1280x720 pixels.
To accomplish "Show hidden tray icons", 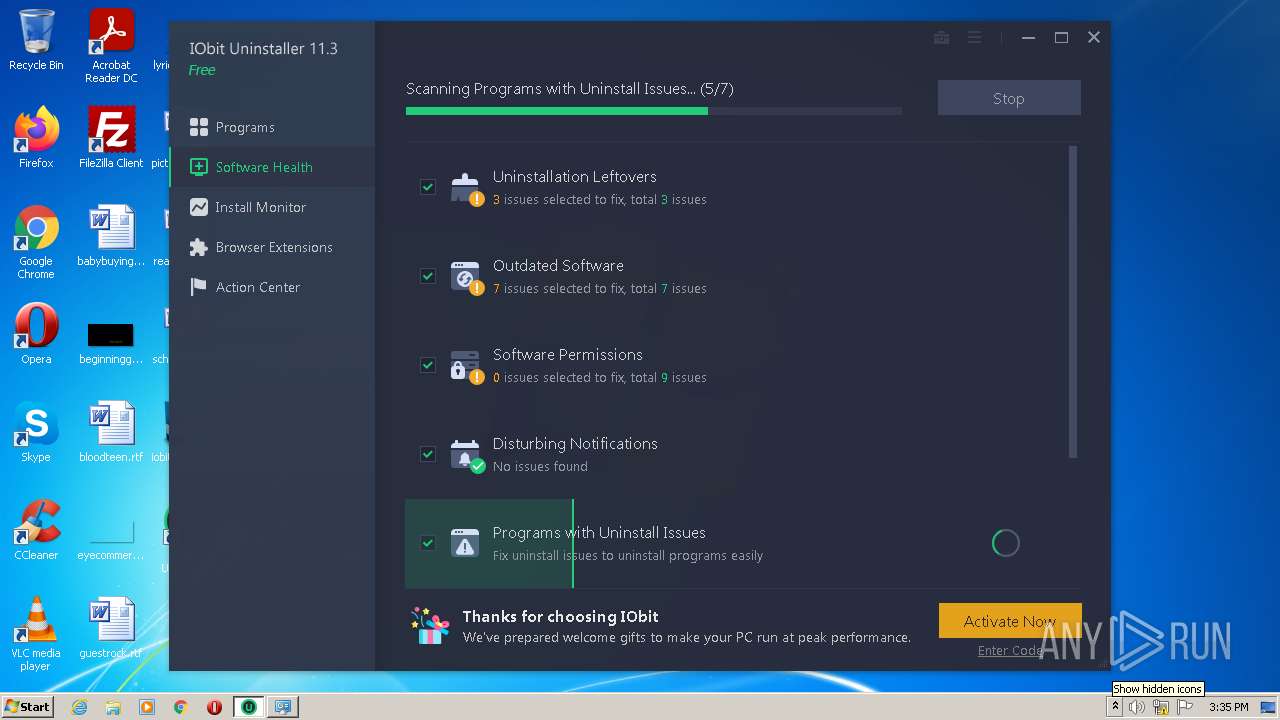I will pyautogui.click(x=1116, y=707).
